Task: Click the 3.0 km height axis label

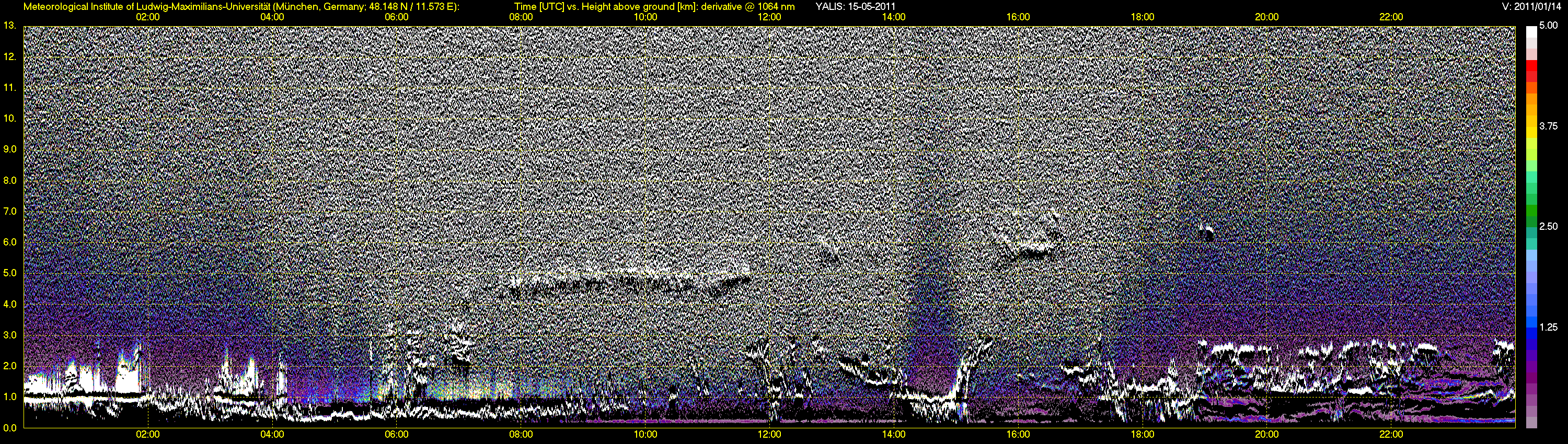Action: click(x=10, y=335)
